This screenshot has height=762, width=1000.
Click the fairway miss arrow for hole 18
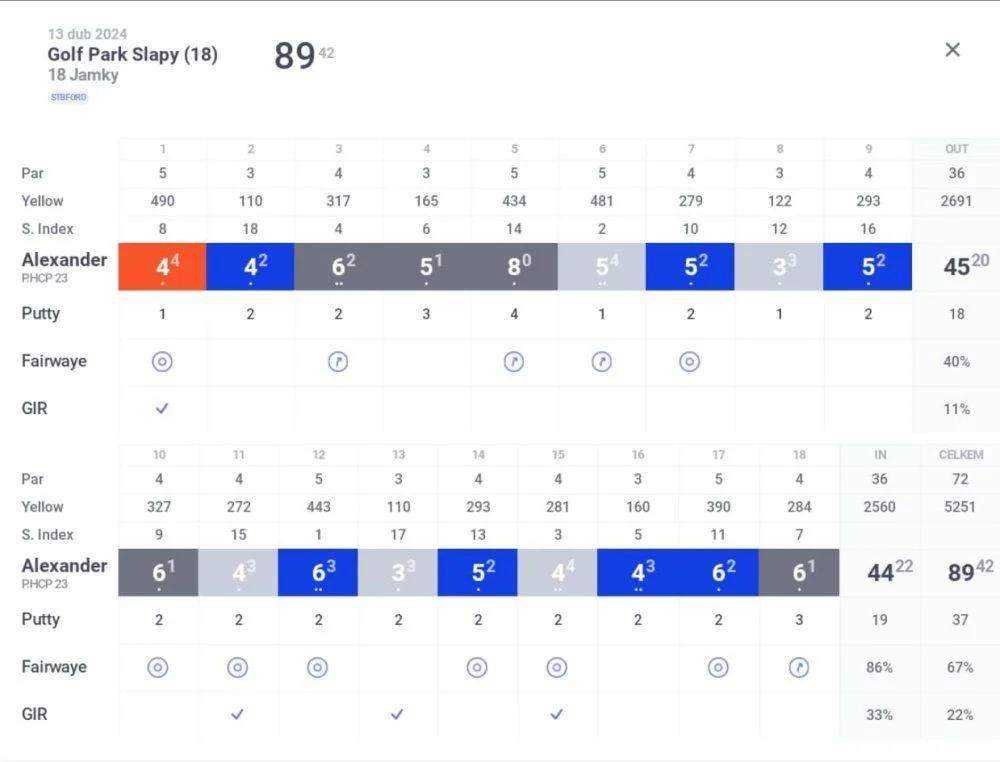(799, 668)
